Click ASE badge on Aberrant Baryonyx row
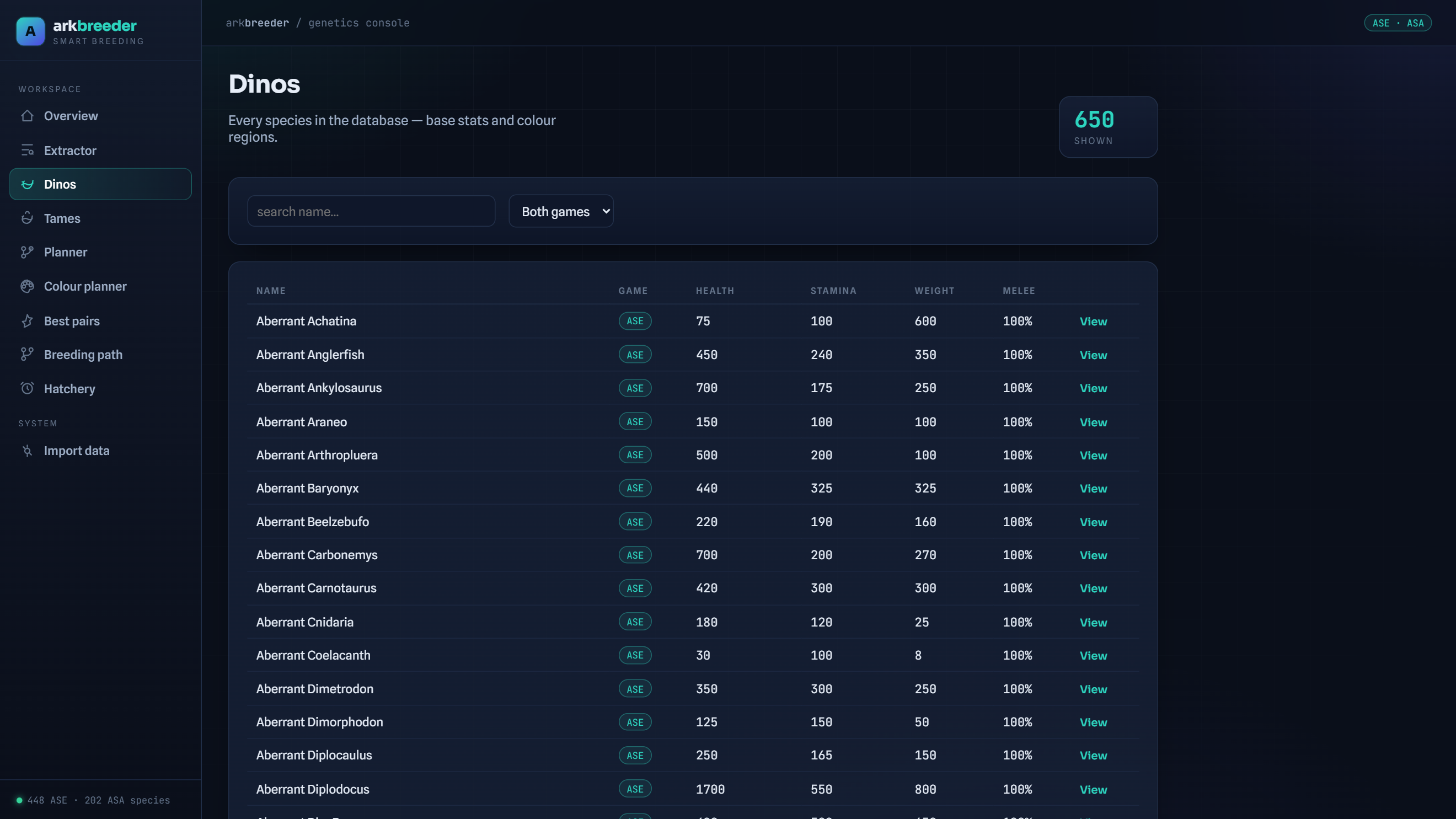1456x819 pixels. [635, 488]
